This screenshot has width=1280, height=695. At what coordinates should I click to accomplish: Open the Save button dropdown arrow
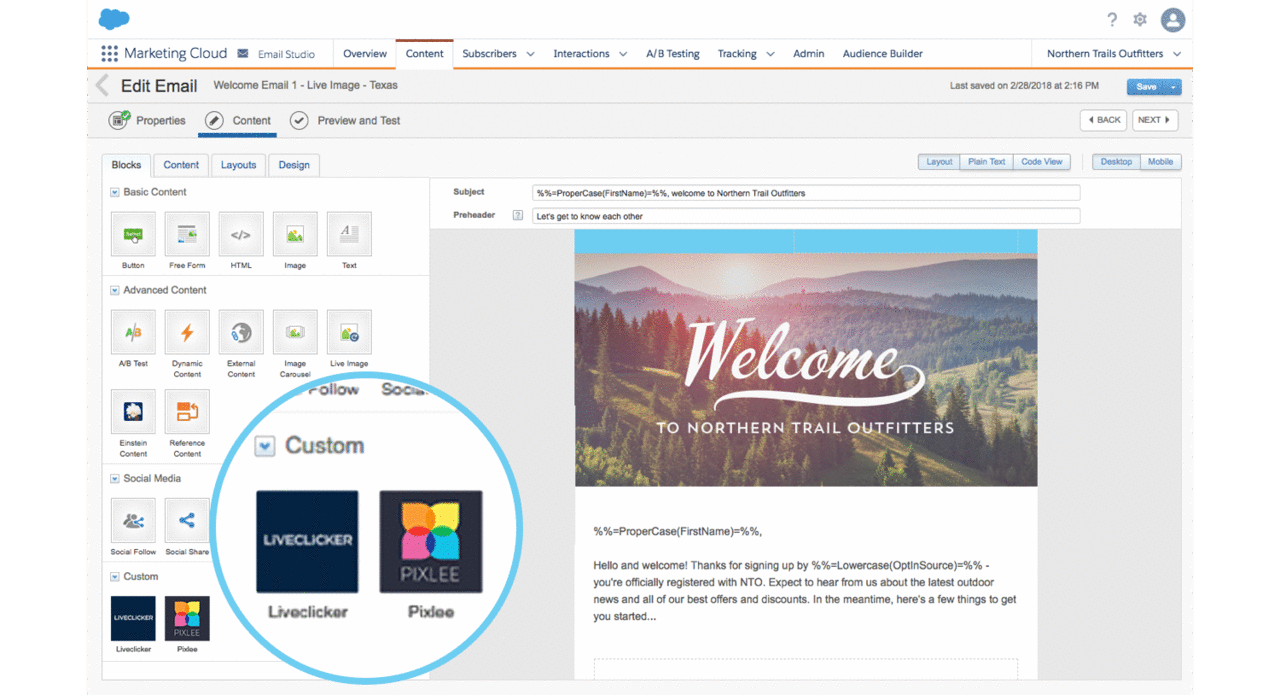coord(1174,87)
